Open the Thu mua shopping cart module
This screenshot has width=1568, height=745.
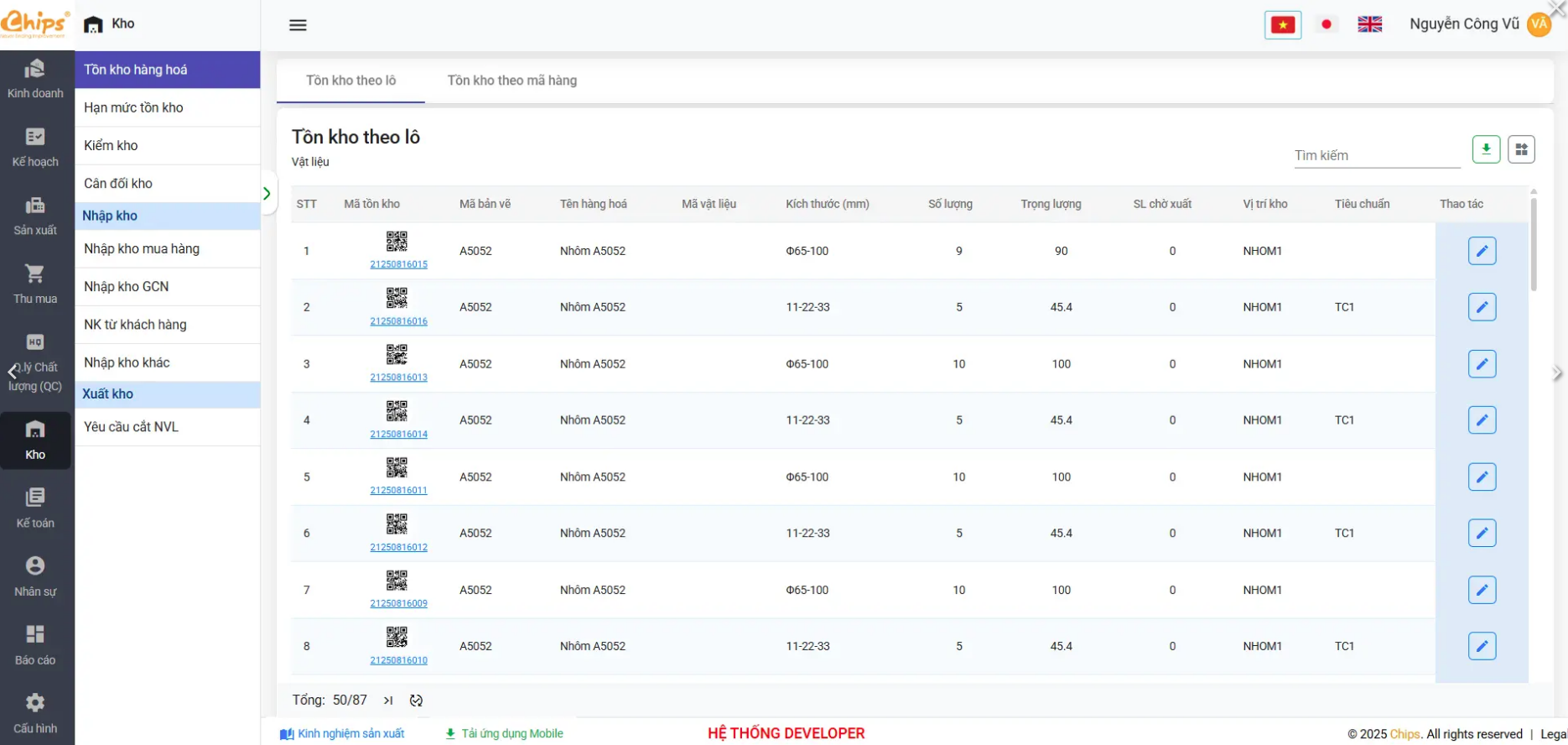pos(35,284)
